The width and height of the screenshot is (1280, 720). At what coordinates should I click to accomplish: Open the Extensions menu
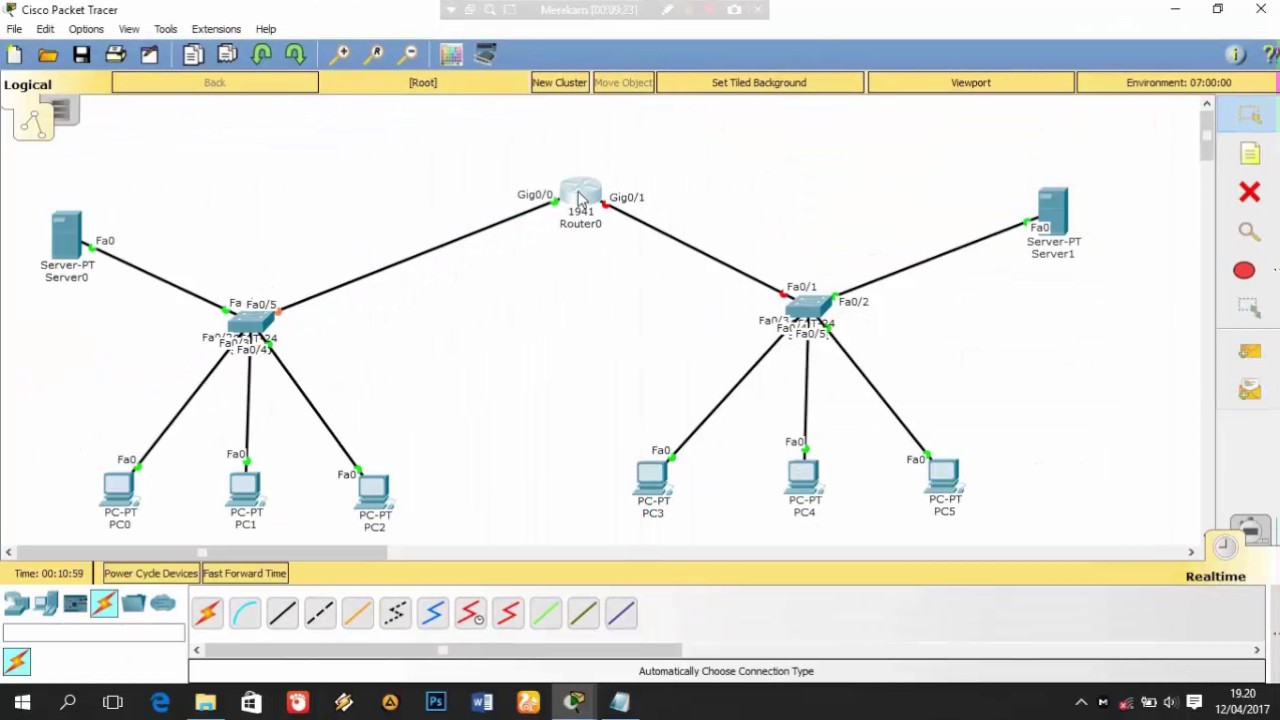tap(216, 29)
